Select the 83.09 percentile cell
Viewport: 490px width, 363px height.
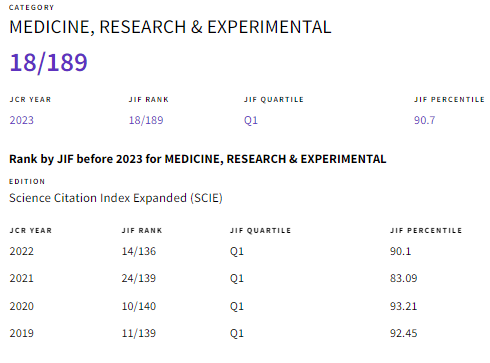(x=403, y=278)
